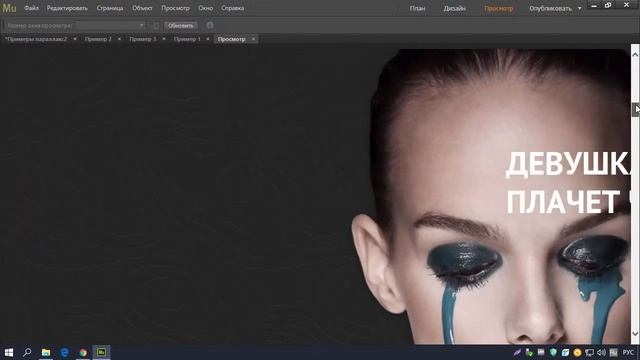Open the Windows Start menu
The image size is (640, 360).
(x=9, y=352)
